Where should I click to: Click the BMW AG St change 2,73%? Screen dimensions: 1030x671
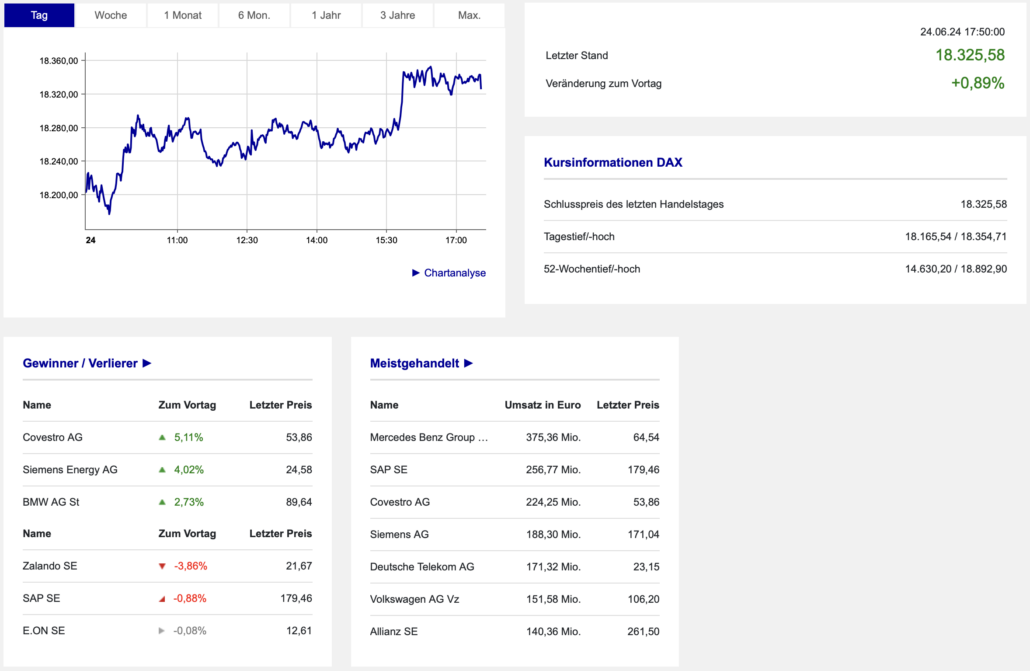click(189, 502)
